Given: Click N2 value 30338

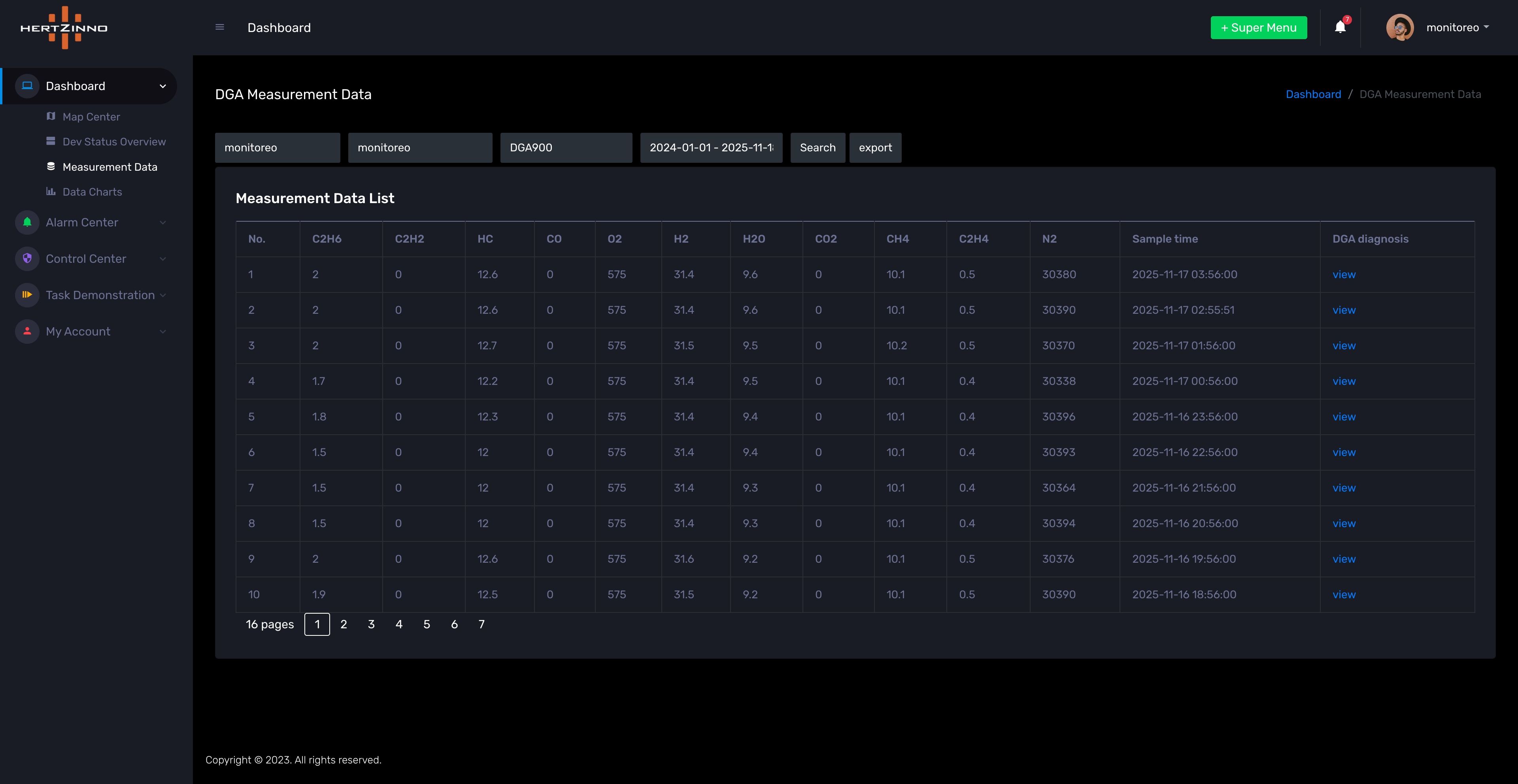Looking at the screenshot, I should (x=1058, y=381).
